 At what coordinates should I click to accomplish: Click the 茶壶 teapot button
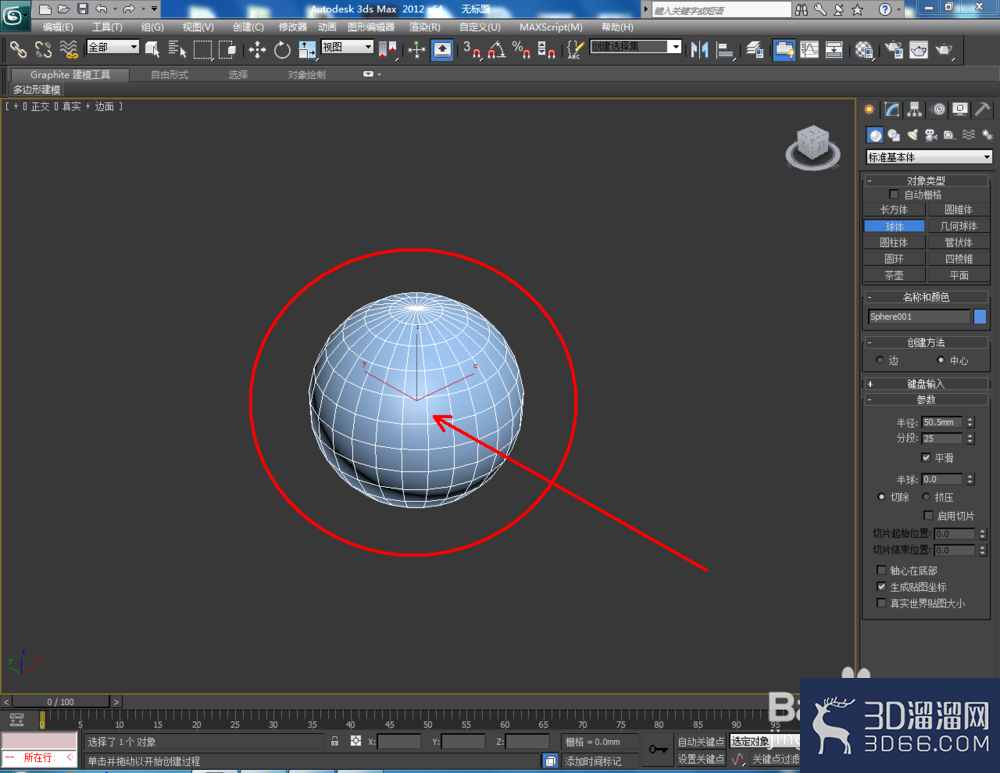click(894, 276)
